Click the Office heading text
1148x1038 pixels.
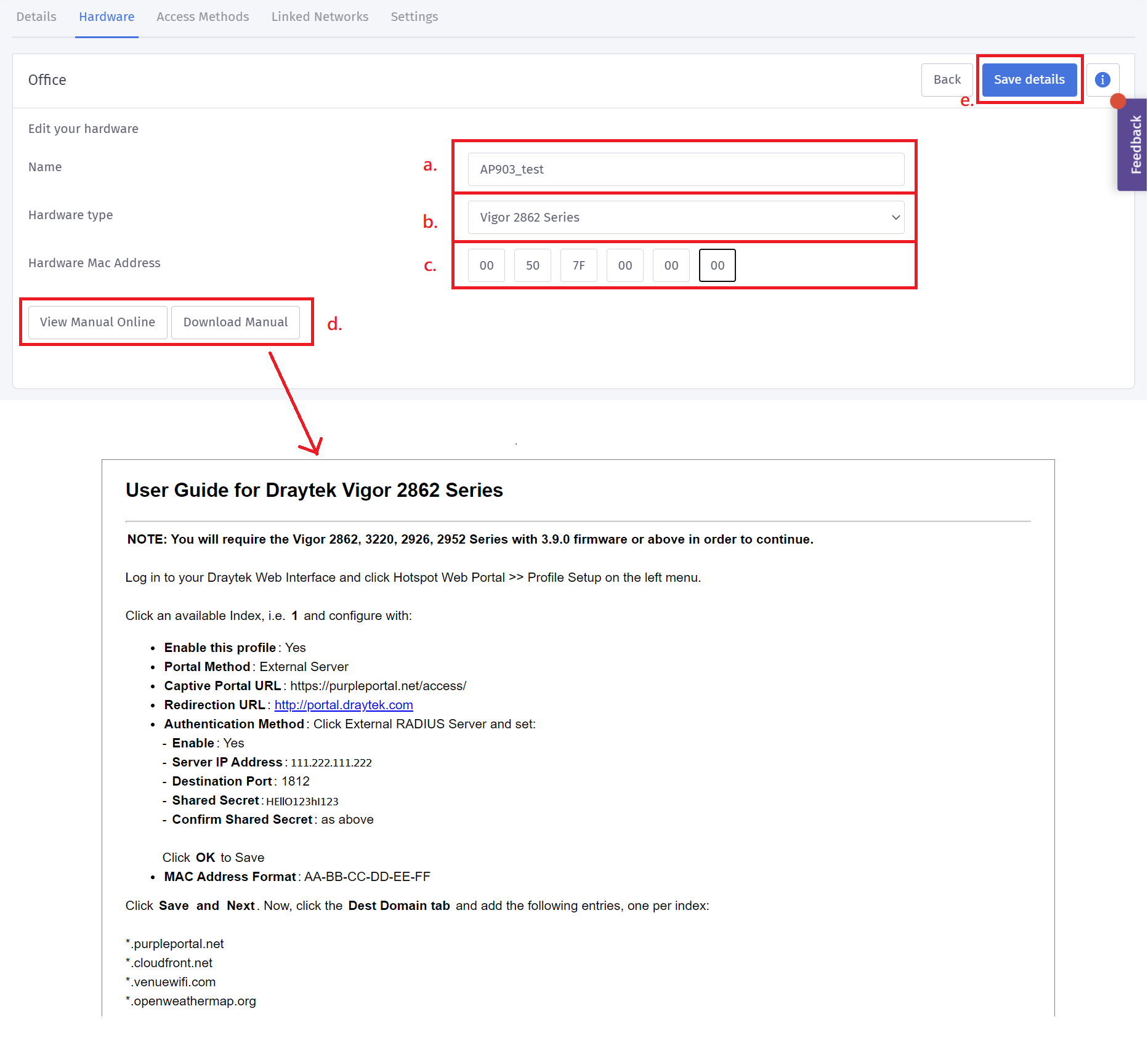coord(47,80)
